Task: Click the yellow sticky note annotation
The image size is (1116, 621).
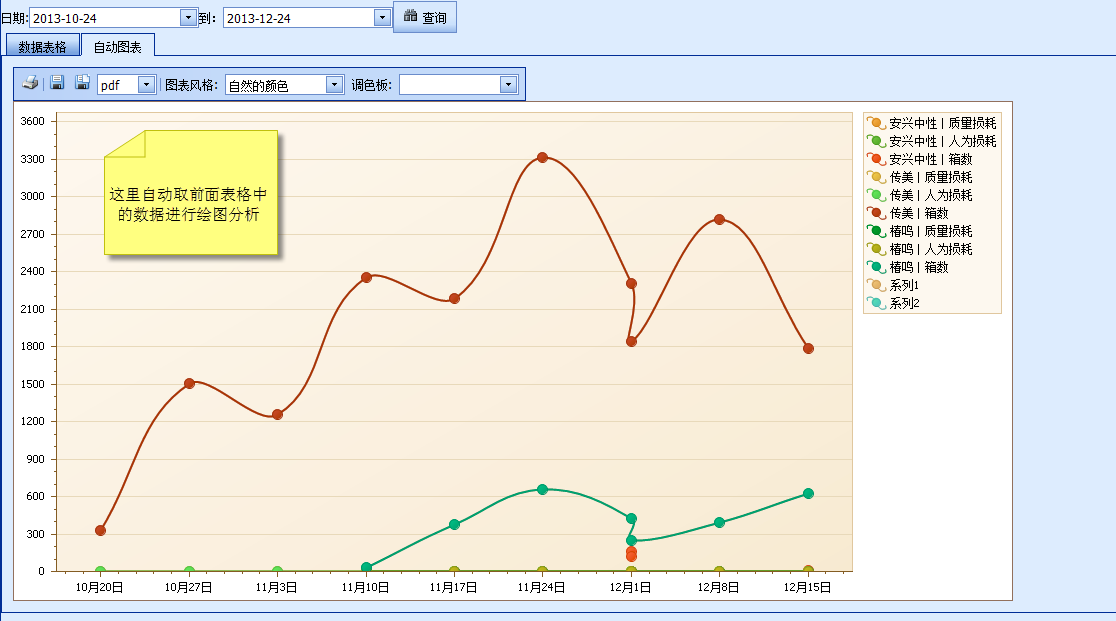Action: 191,192
